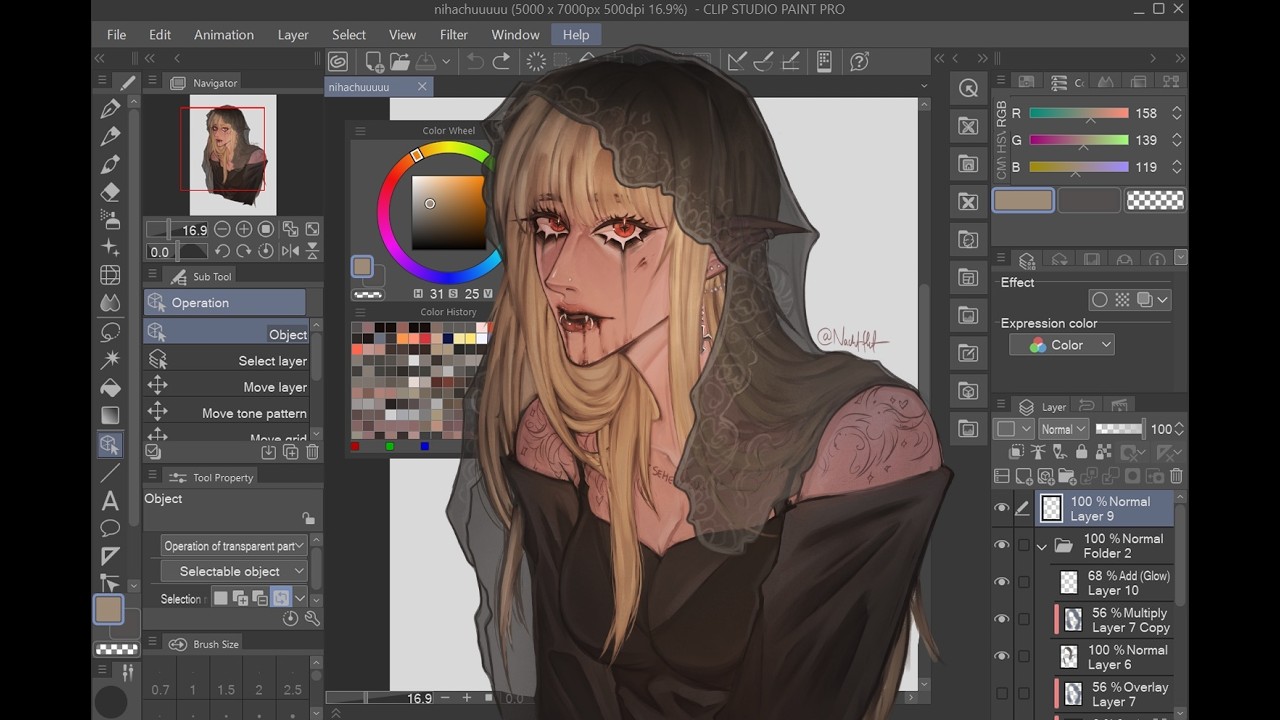Open the Layer menu
Screen dimensions: 1280x720
pos(293,34)
